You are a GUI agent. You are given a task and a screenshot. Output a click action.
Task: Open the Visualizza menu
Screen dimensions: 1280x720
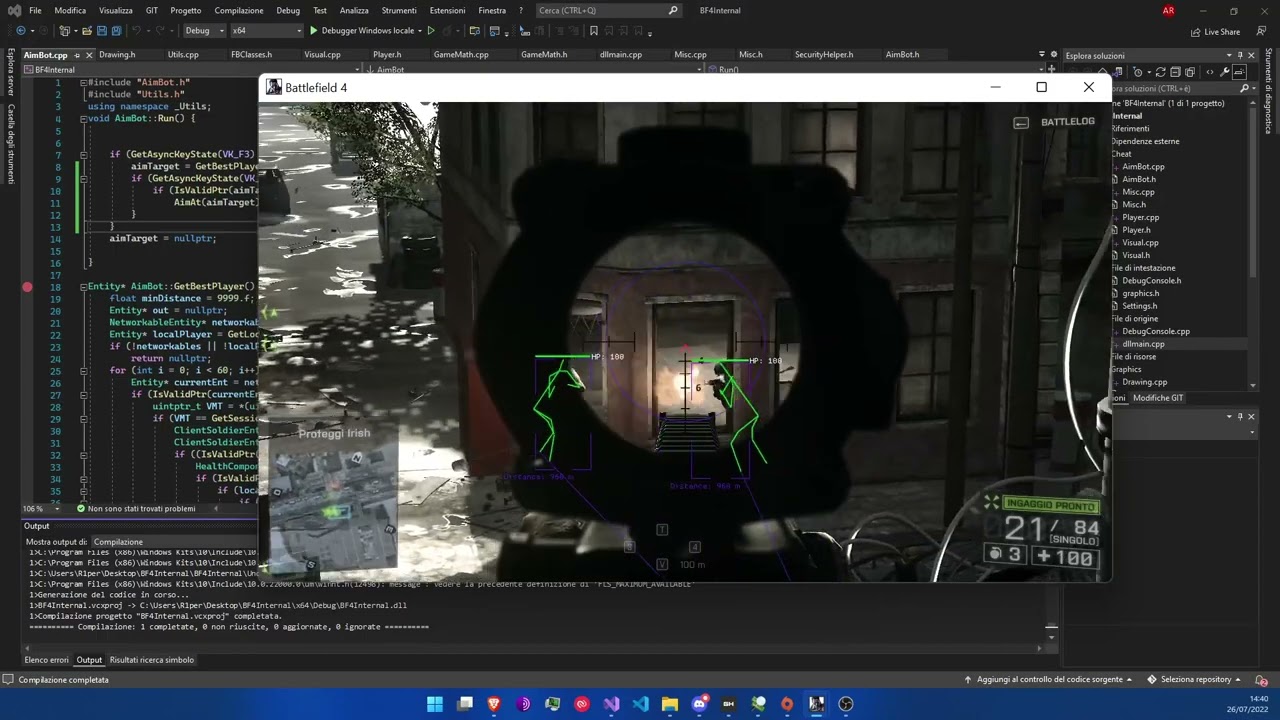(116, 10)
